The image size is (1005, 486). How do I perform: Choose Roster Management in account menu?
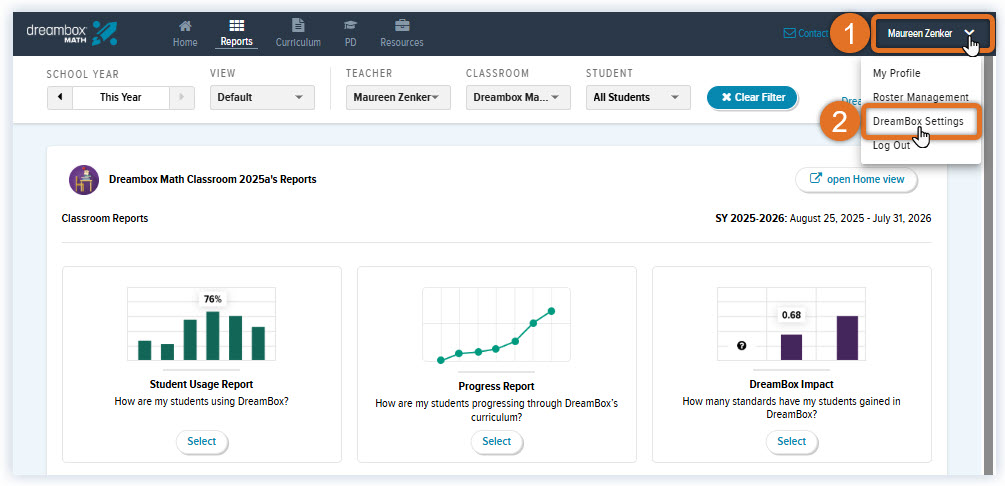tap(920, 97)
